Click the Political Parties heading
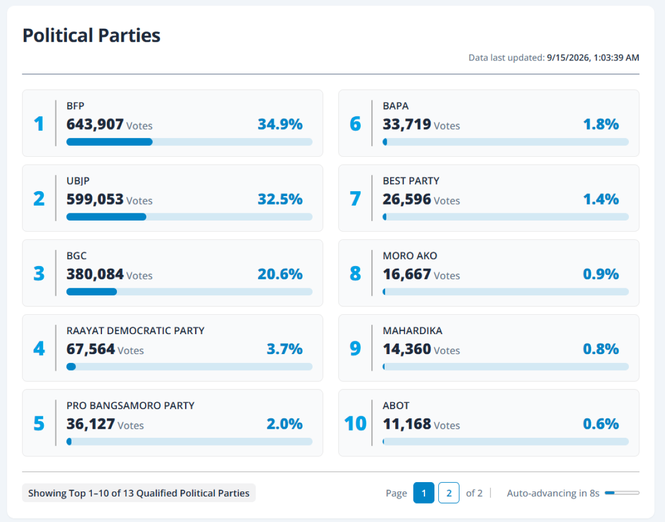665x522 pixels. (x=91, y=35)
